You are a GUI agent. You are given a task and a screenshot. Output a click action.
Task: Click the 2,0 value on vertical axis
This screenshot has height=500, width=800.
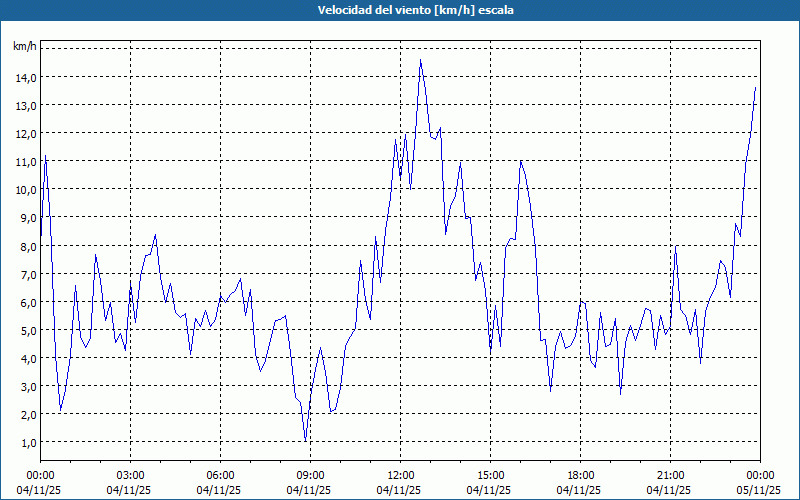(x=26, y=414)
